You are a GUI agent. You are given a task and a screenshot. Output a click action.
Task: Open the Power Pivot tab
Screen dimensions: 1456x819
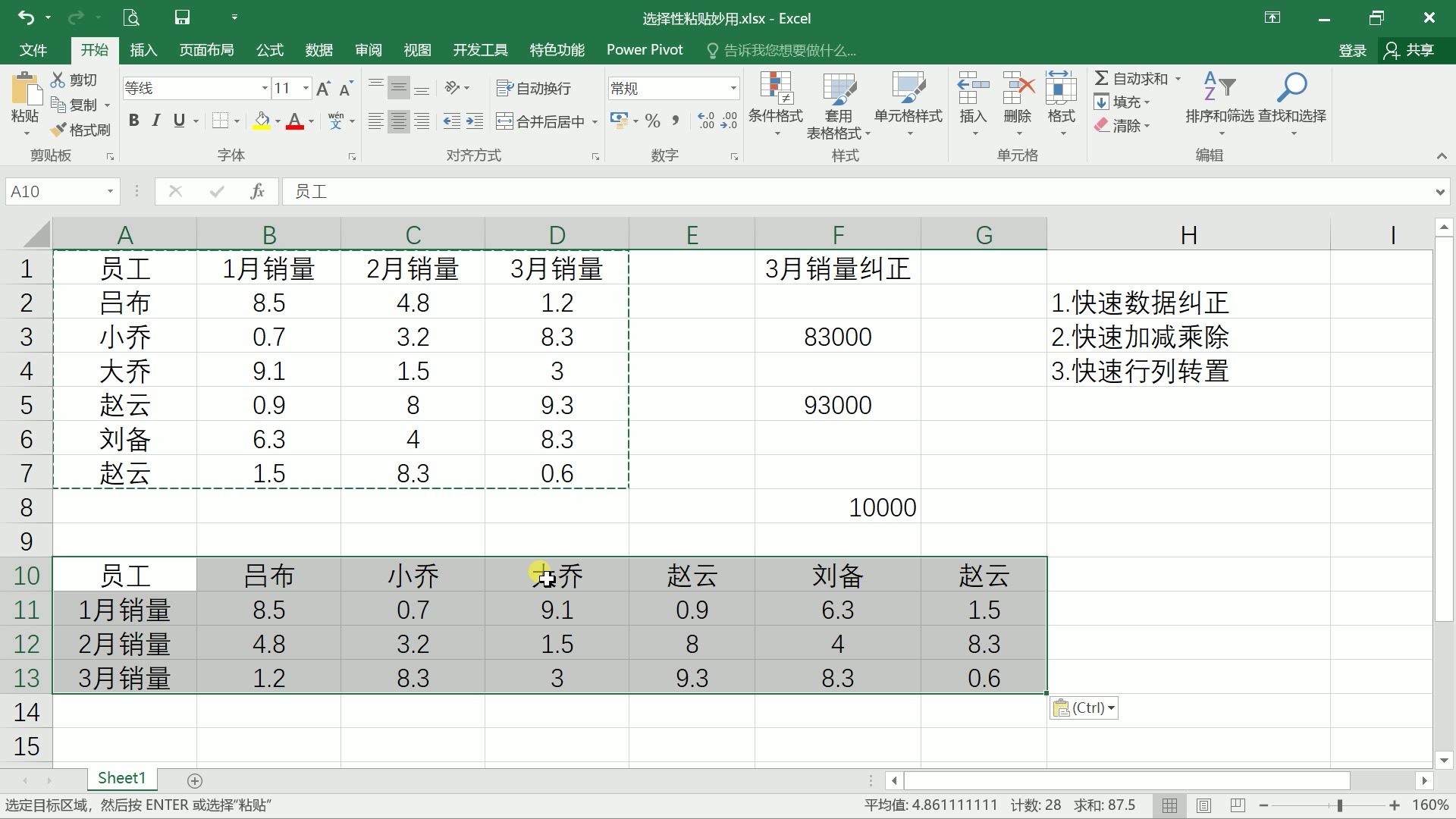645,50
